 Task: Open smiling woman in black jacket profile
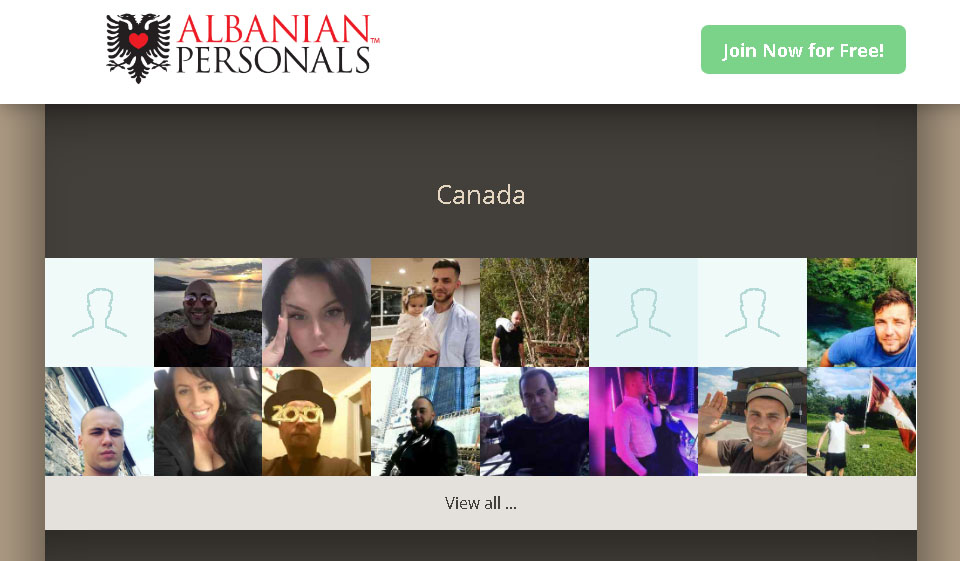tap(208, 421)
